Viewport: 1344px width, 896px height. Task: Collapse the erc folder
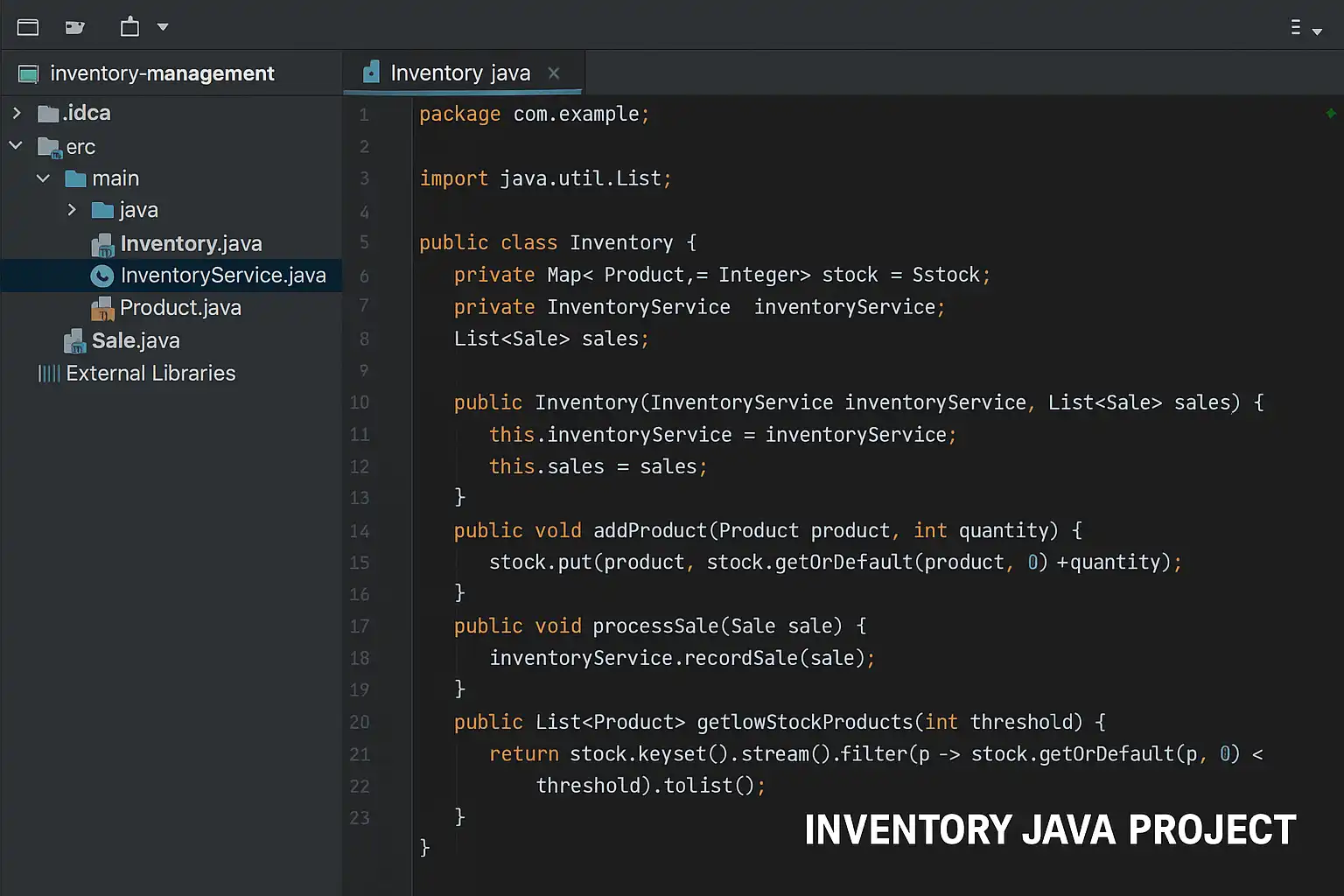coord(16,146)
